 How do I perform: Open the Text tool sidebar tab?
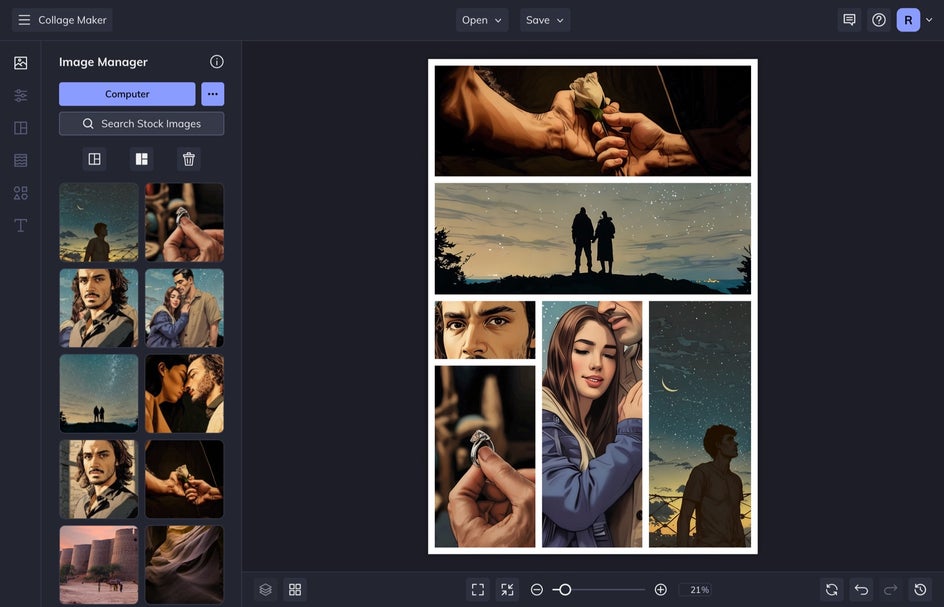[20, 225]
